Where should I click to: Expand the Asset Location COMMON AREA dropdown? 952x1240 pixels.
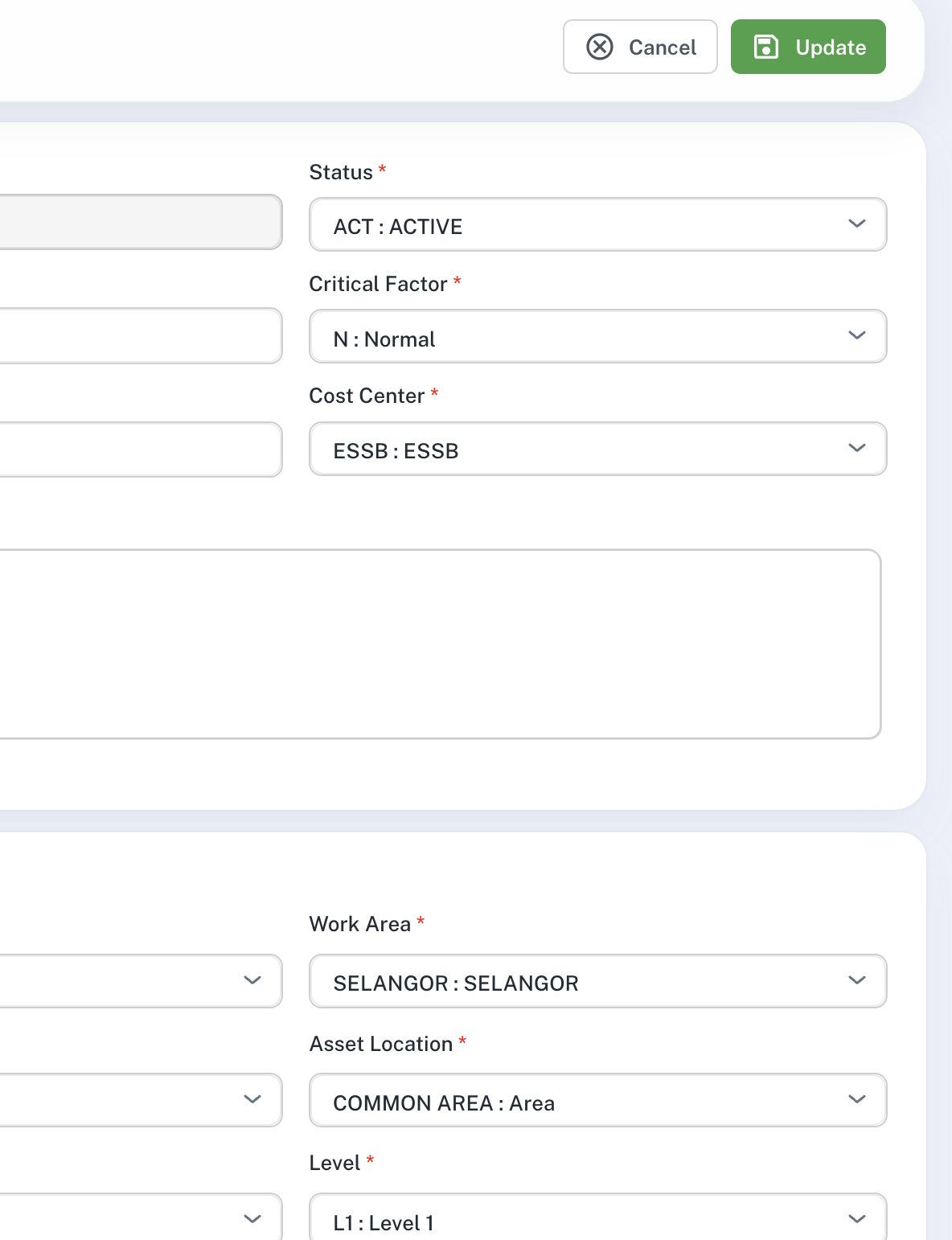[597, 1101]
